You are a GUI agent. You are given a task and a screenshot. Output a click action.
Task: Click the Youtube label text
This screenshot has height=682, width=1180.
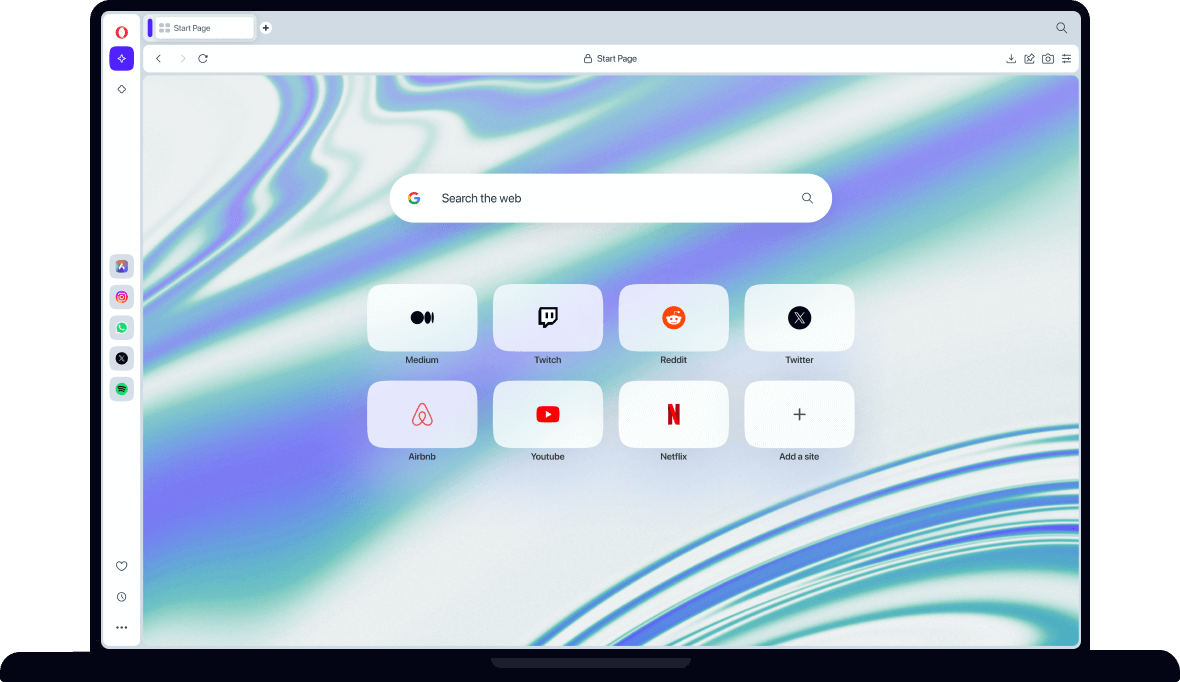point(548,457)
